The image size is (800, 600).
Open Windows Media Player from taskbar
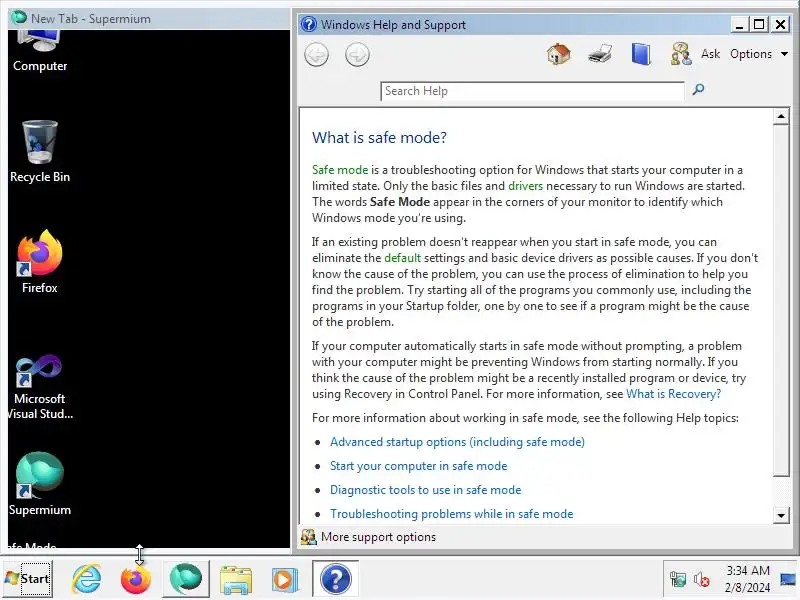(285, 580)
